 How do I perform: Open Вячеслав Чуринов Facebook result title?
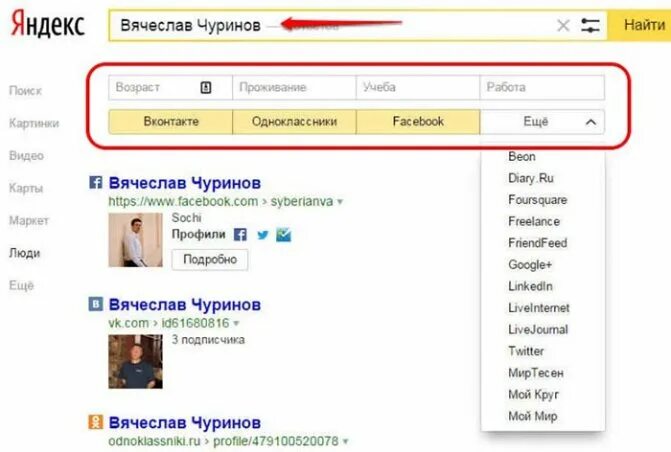(x=184, y=183)
